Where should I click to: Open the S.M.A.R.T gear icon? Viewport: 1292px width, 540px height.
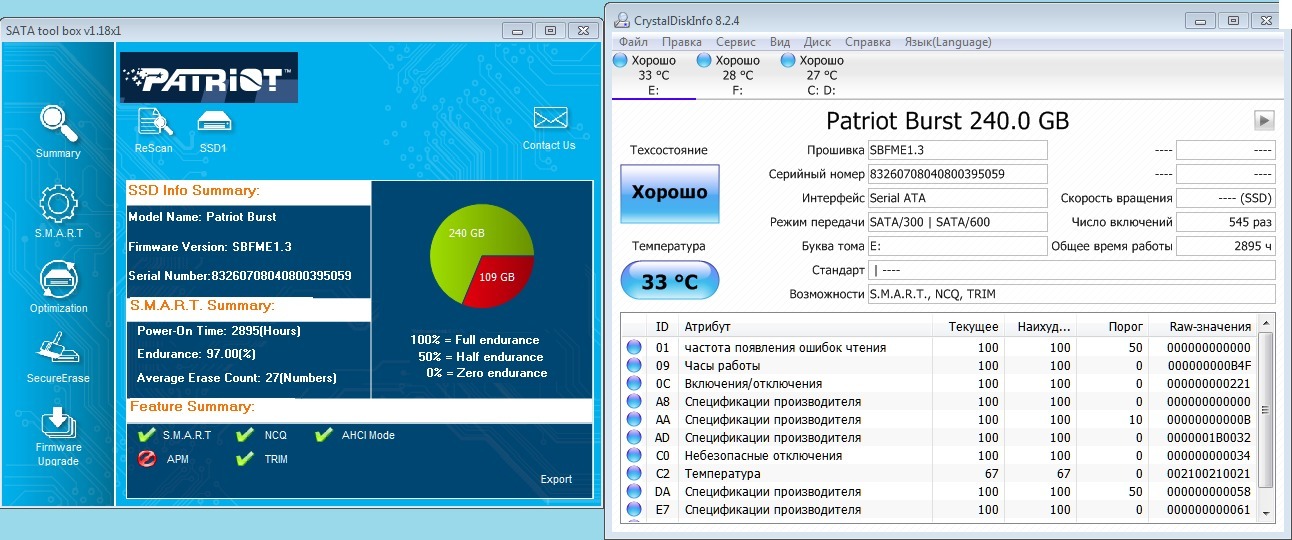tap(58, 204)
